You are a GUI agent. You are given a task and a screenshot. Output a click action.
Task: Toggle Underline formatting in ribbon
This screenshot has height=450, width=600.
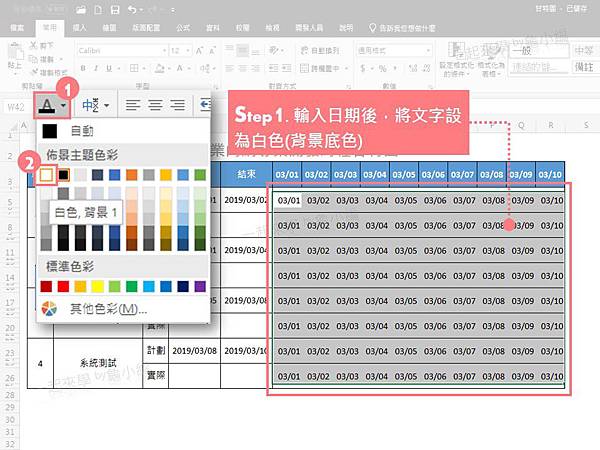pyautogui.click(x=109, y=68)
